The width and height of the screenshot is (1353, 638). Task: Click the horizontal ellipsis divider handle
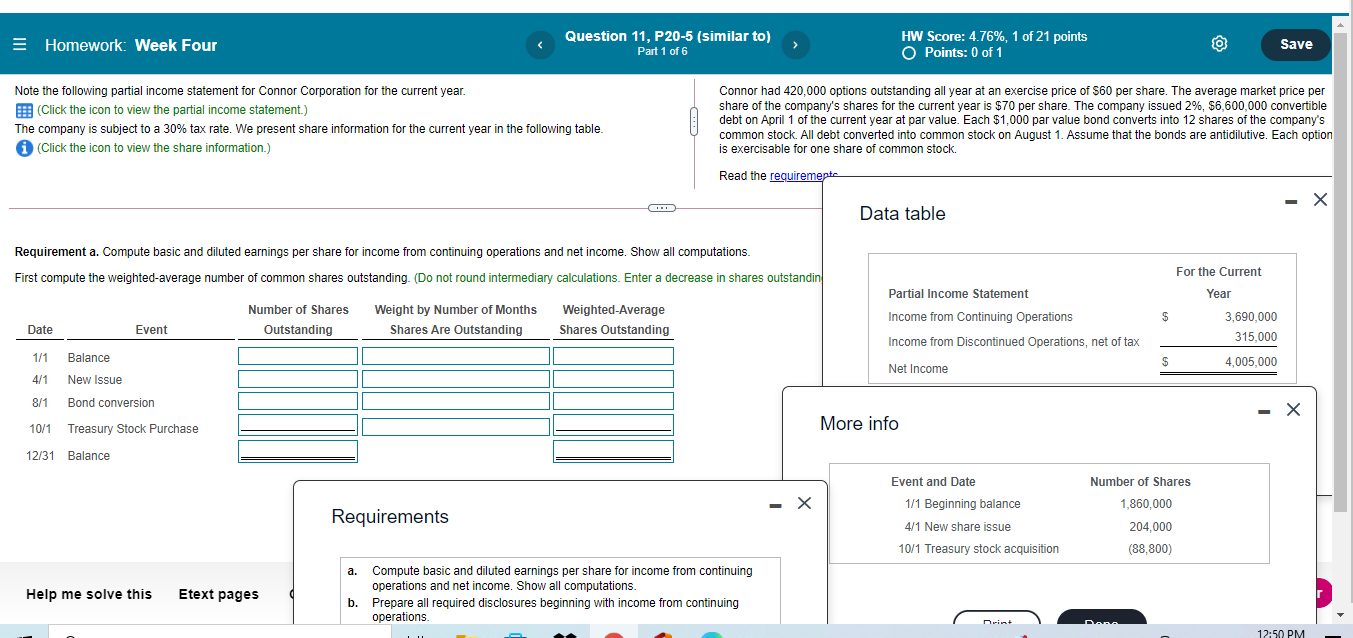(661, 208)
